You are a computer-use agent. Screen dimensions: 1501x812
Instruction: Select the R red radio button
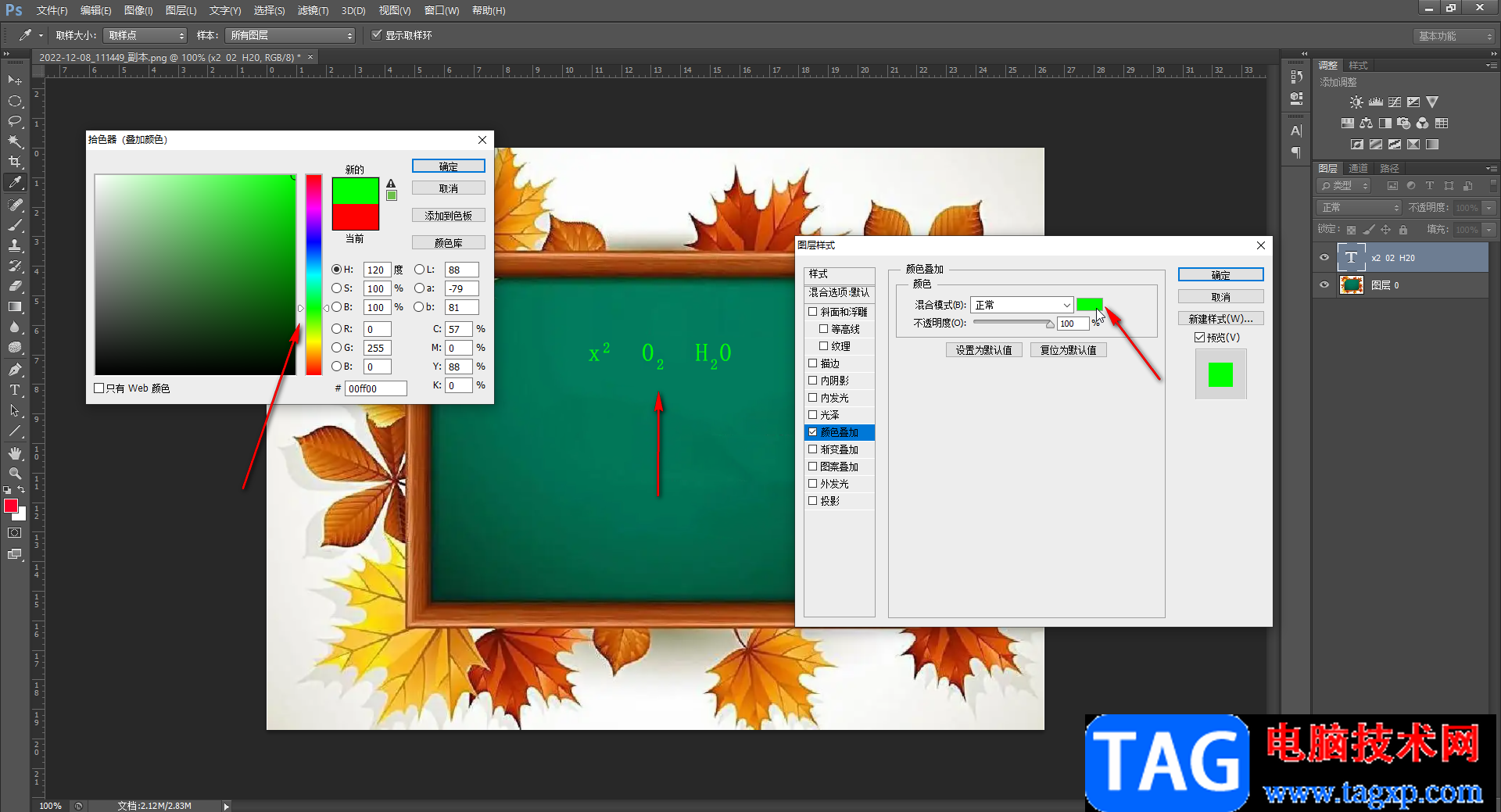[x=337, y=328]
